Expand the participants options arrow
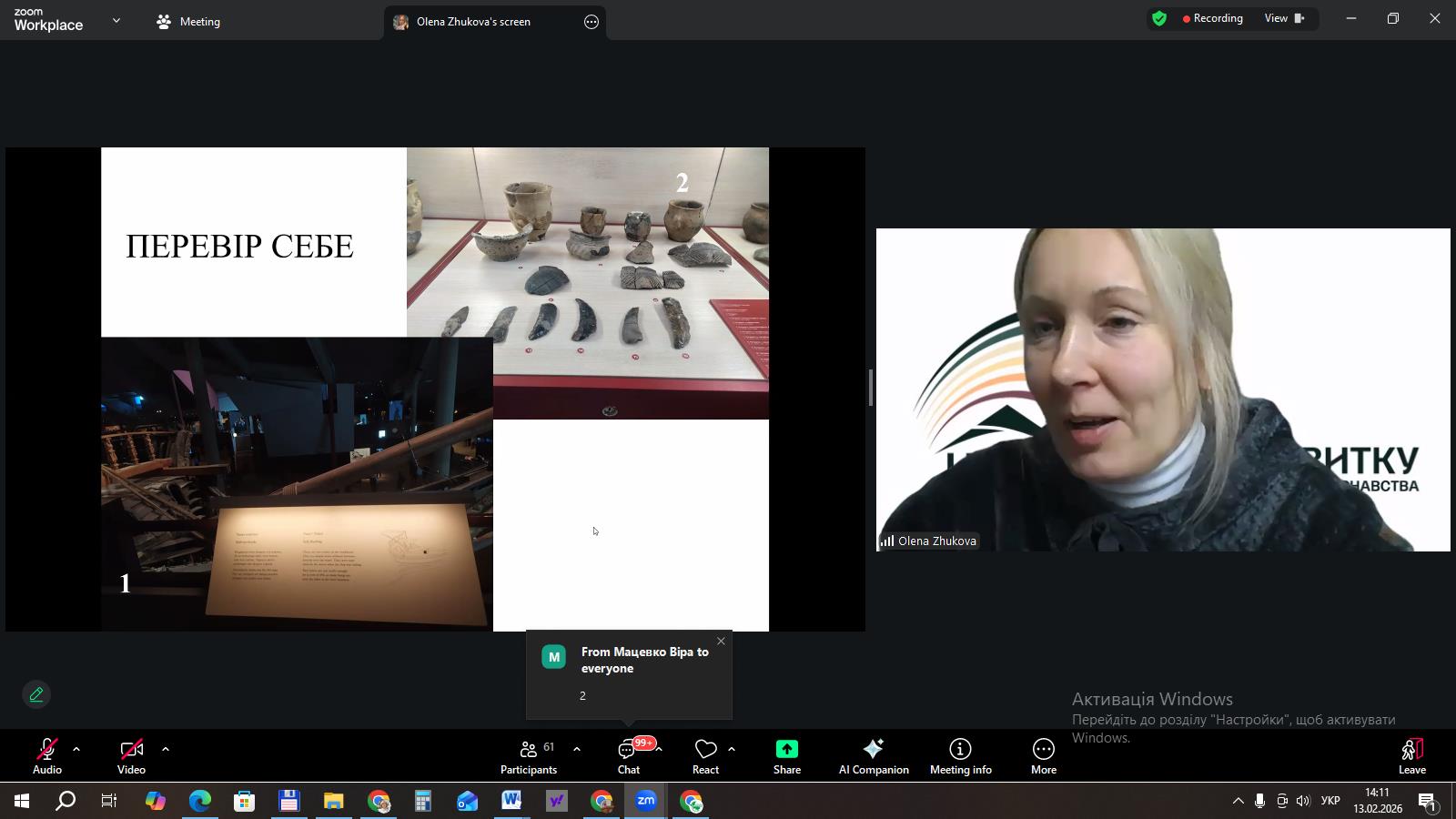1456x819 pixels. tap(577, 750)
